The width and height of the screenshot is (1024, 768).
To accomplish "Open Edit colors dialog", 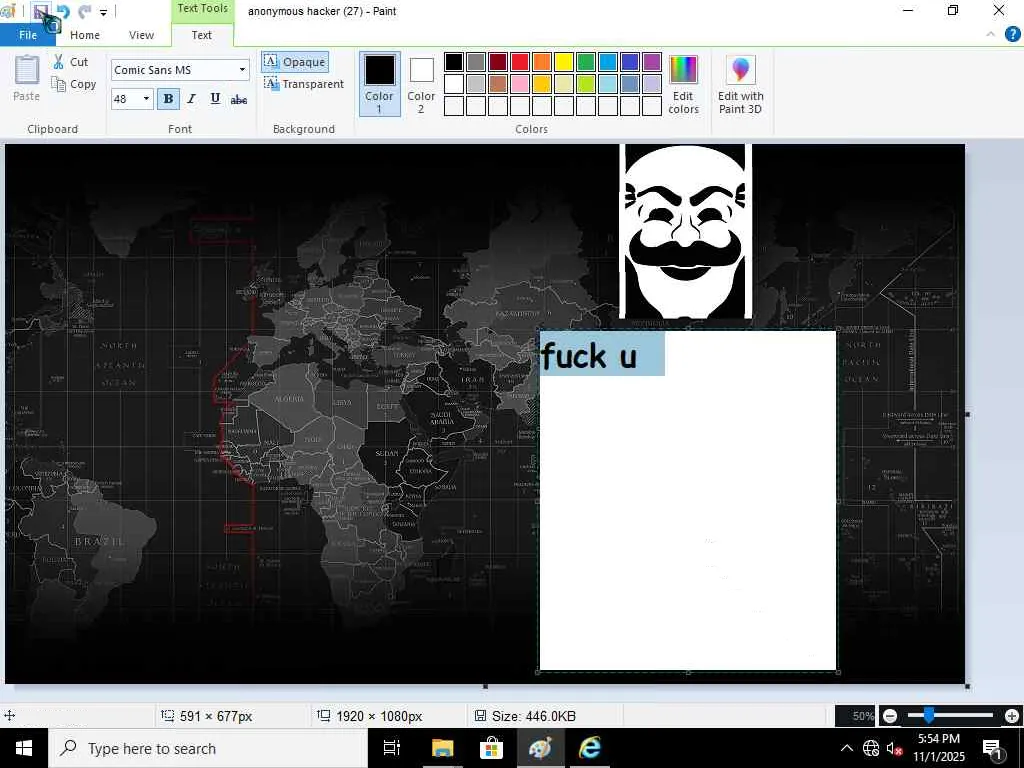I will coord(683,85).
